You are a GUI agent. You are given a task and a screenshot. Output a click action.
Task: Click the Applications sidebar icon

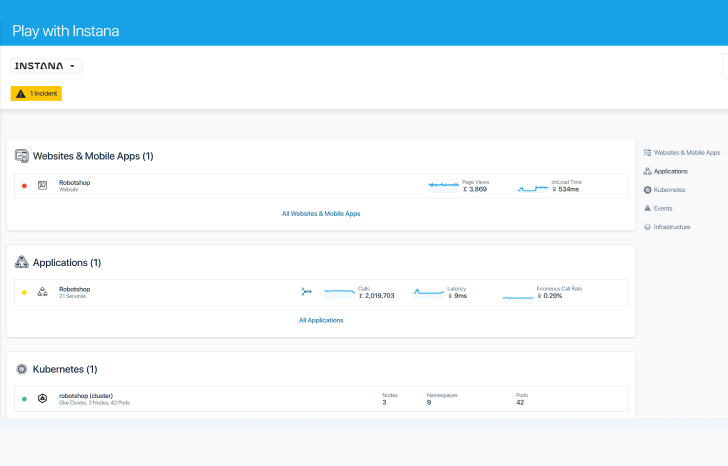(647, 171)
